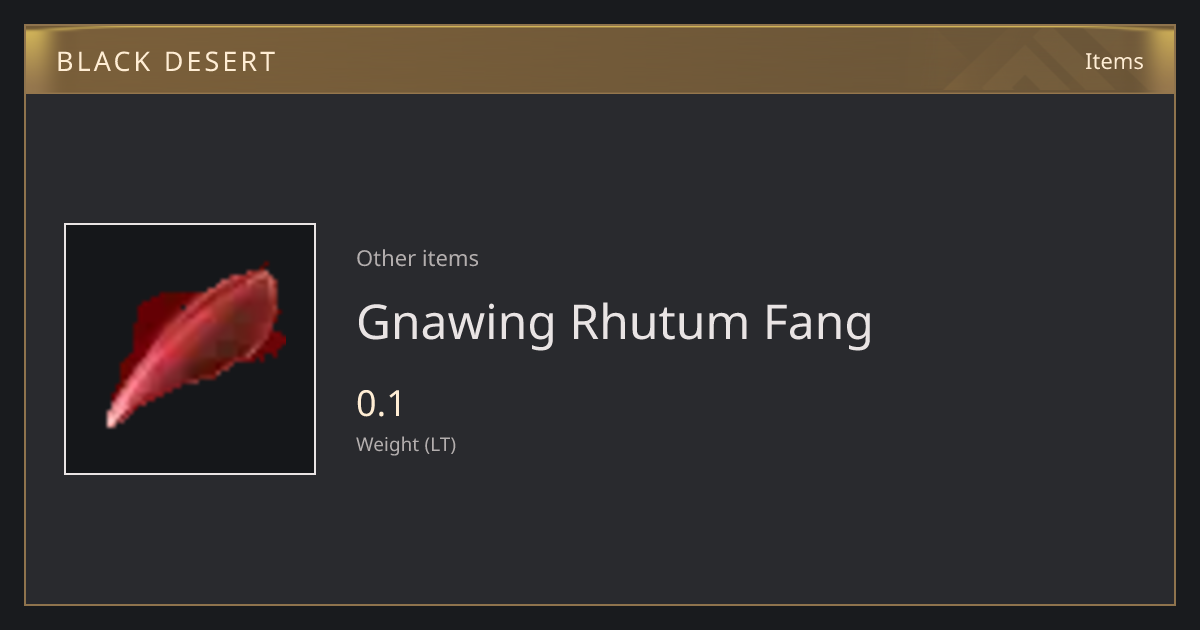Click the (LT) unit after Weight
The height and width of the screenshot is (630, 1200).
coord(441,445)
